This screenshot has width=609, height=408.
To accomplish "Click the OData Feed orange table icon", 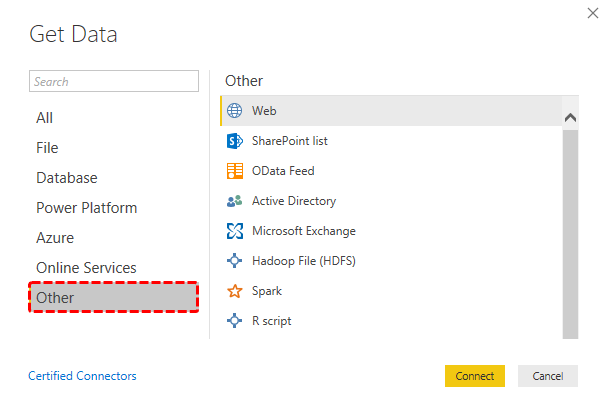I will pyautogui.click(x=235, y=171).
